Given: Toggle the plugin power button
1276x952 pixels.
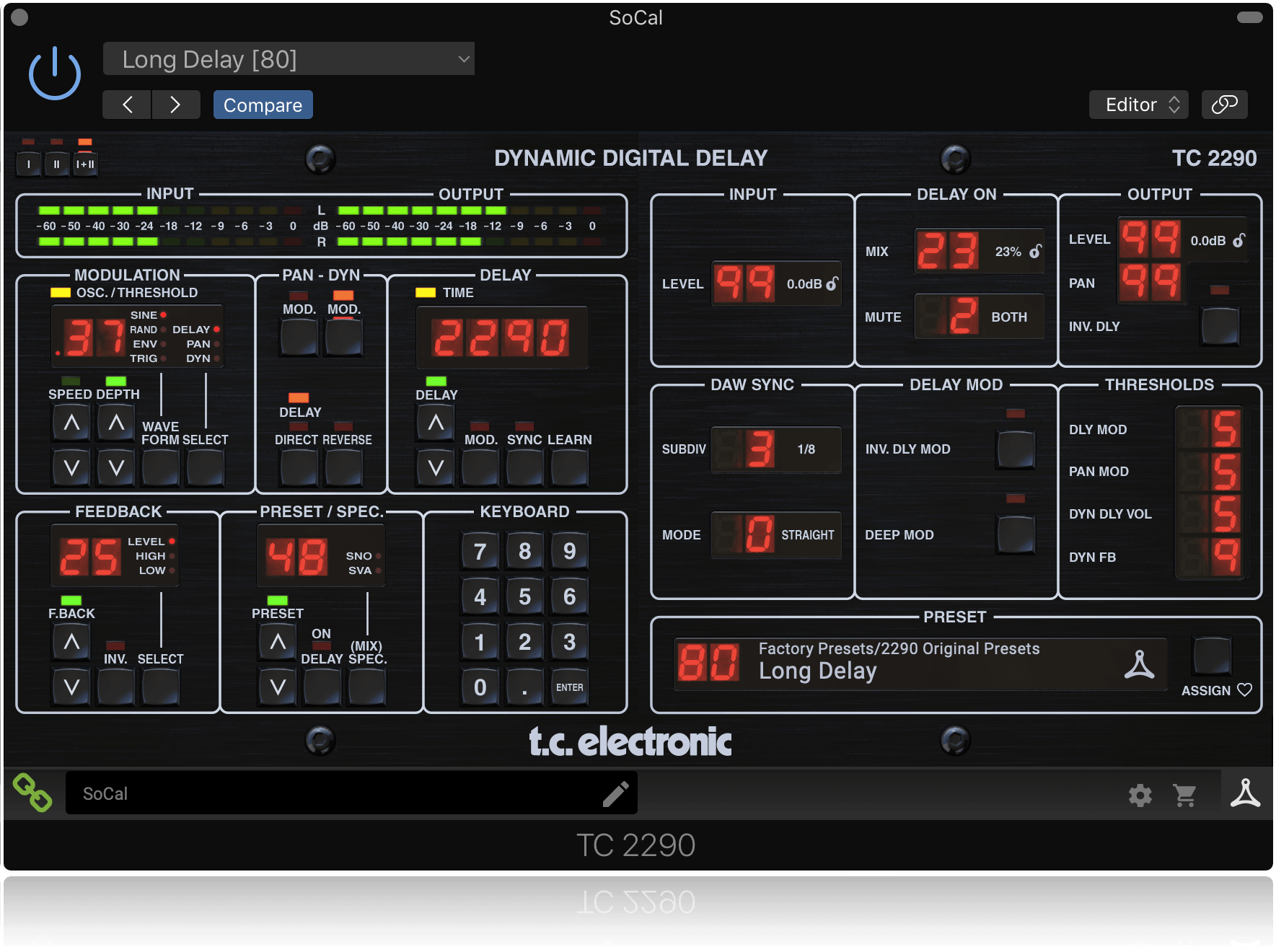Looking at the screenshot, I should tap(54, 72).
